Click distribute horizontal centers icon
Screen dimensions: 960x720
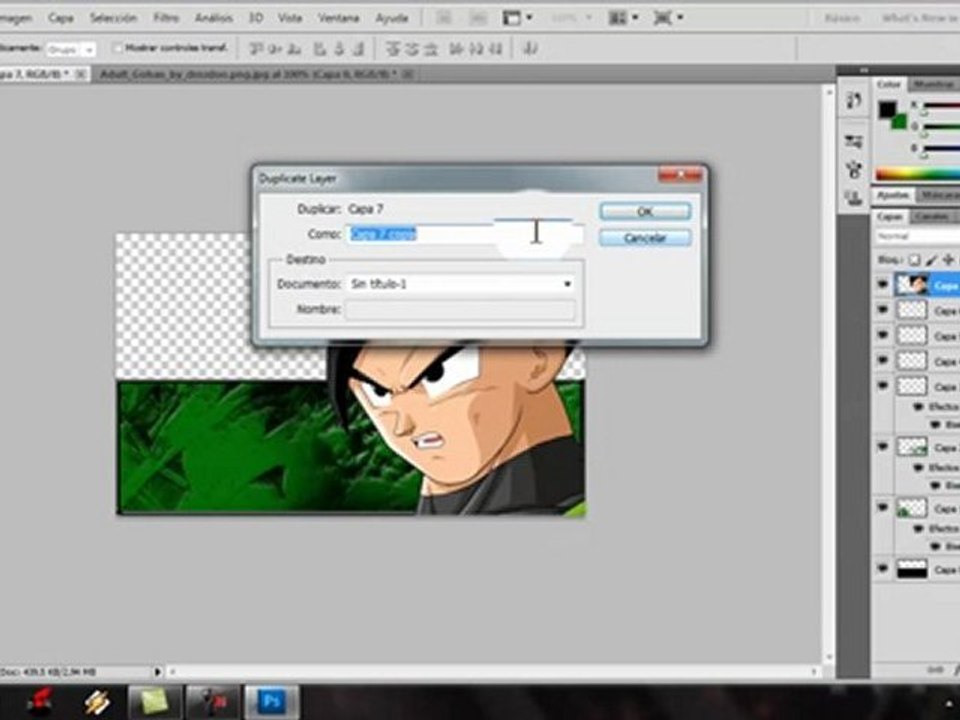[x=476, y=48]
